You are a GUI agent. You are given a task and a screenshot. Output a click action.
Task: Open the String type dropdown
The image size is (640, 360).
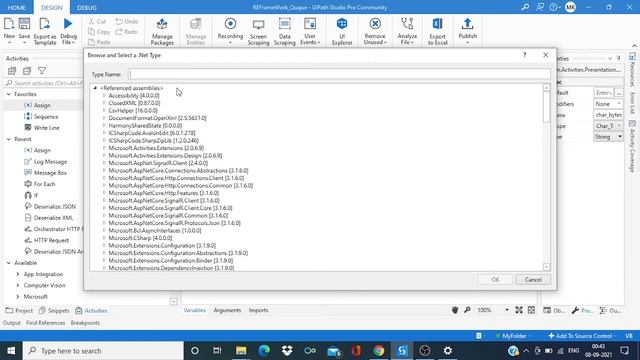(608, 137)
